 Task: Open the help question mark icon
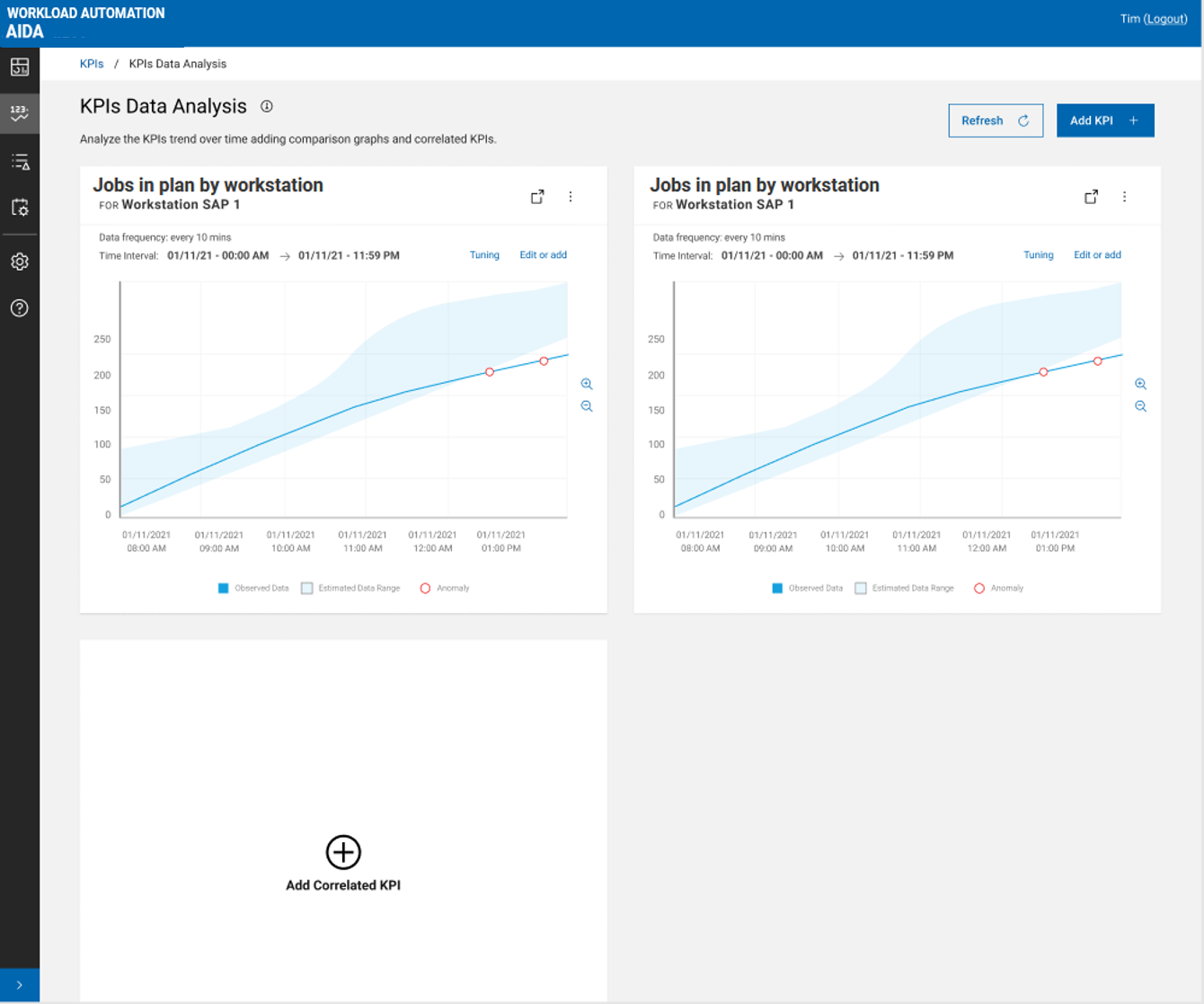[x=20, y=308]
